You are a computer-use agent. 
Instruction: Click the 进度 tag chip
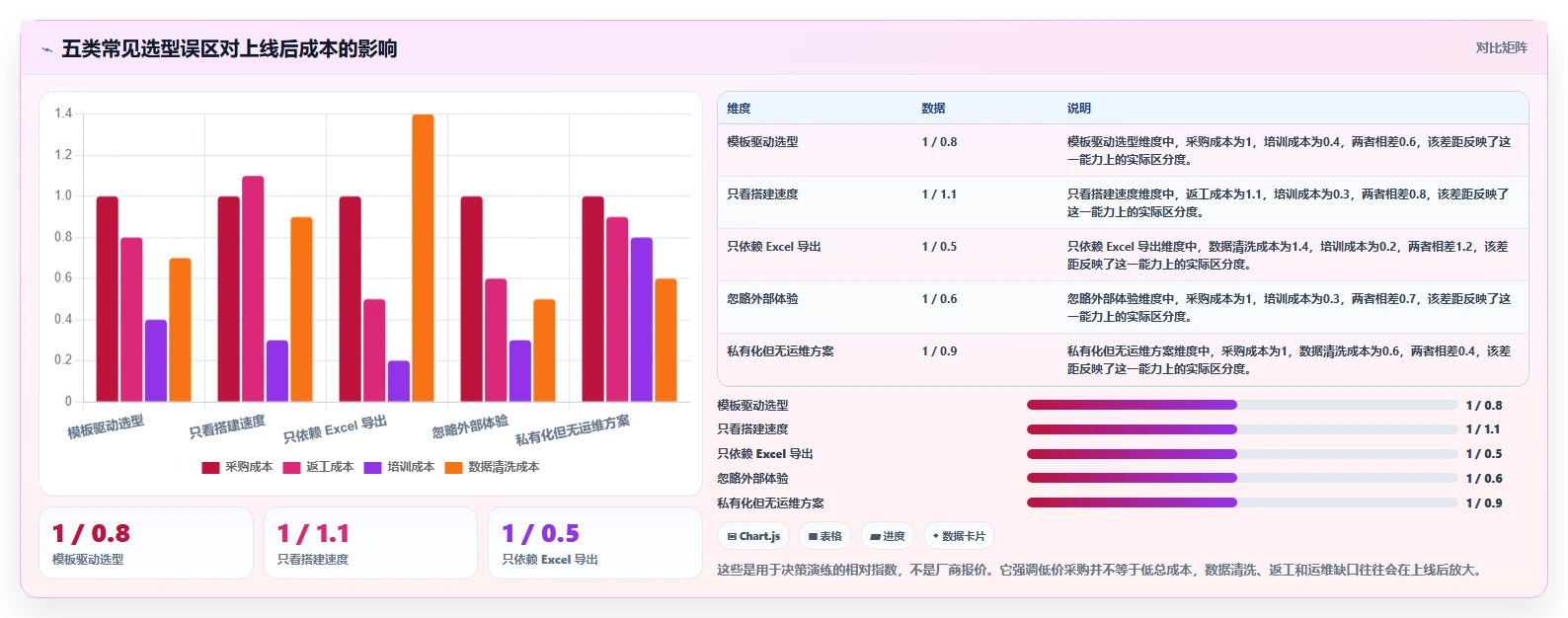click(x=888, y=536)
